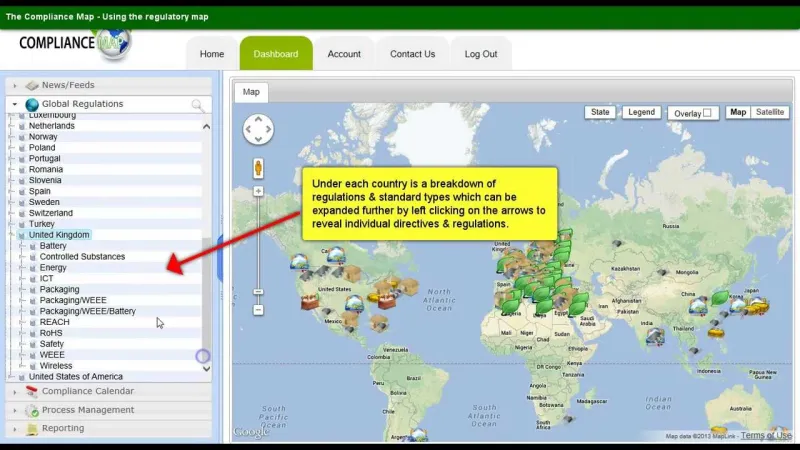Click the State map button

coord(600,112)
